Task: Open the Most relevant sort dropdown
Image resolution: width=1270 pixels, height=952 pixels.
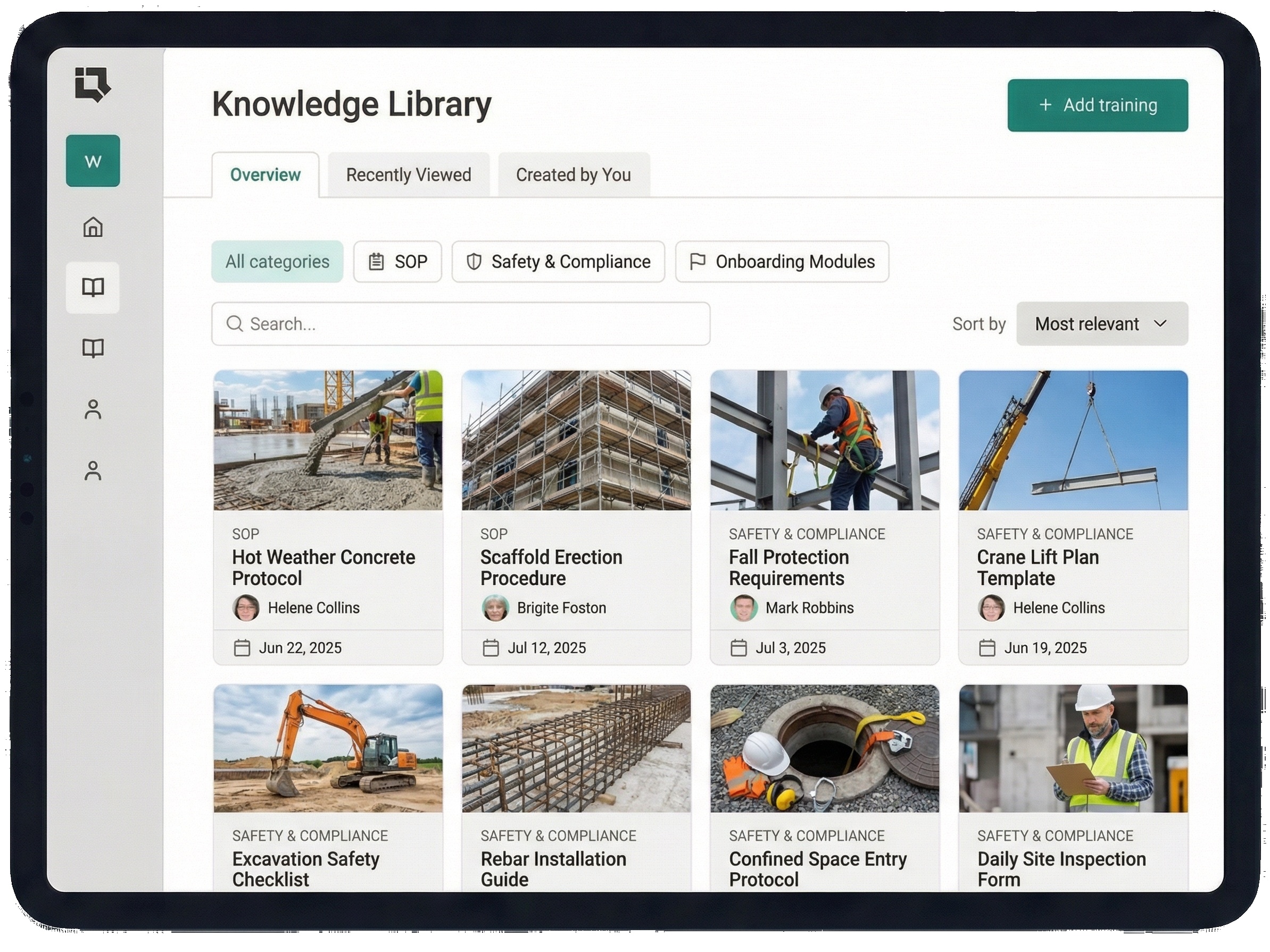Action: [x=1101, y=324]
